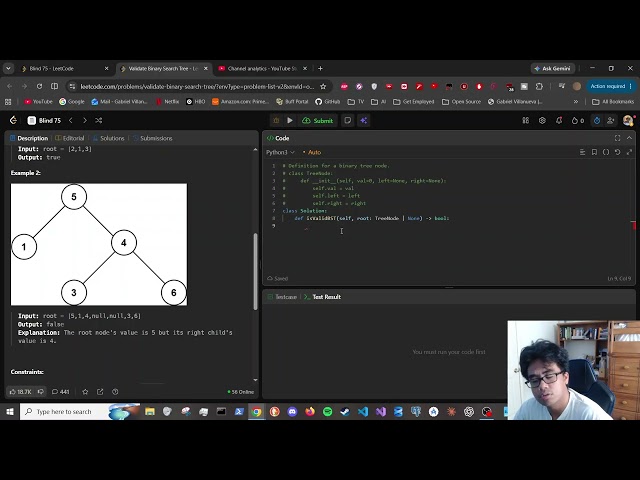Image resolution: width=640 pixels, height=480 pixels.
Task: Open the Channel analytics YouTube browser tab
Action: click(x=262, y=68)
